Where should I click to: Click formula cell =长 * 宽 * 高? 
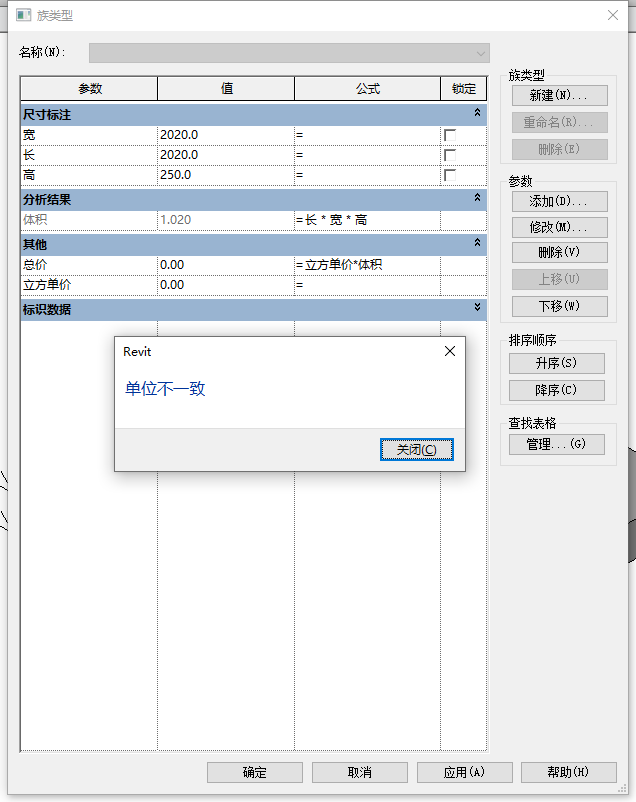point(367,220)
